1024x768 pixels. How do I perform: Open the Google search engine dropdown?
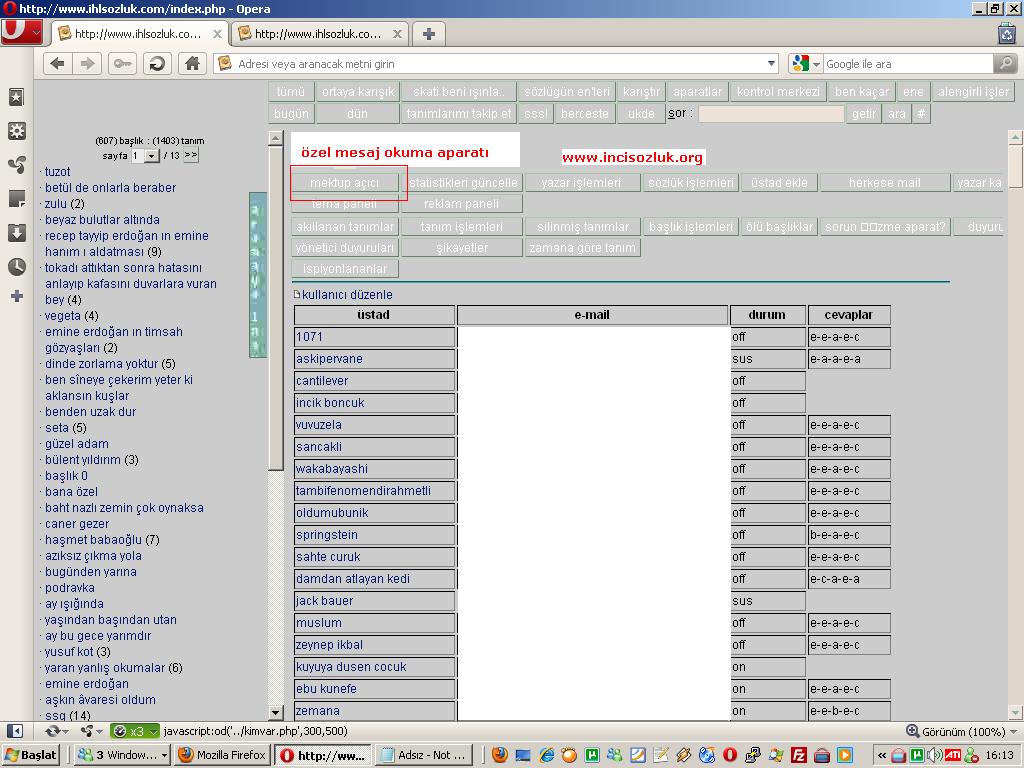tap(805, 64)
